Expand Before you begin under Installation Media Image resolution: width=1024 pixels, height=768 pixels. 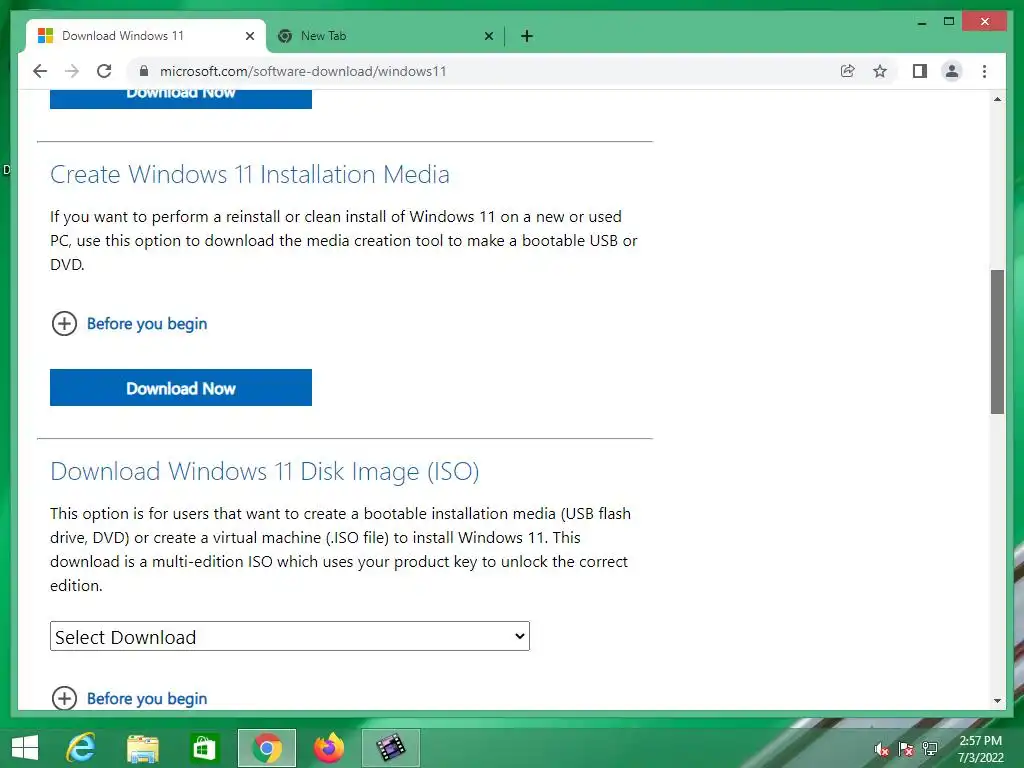(129, 324)
